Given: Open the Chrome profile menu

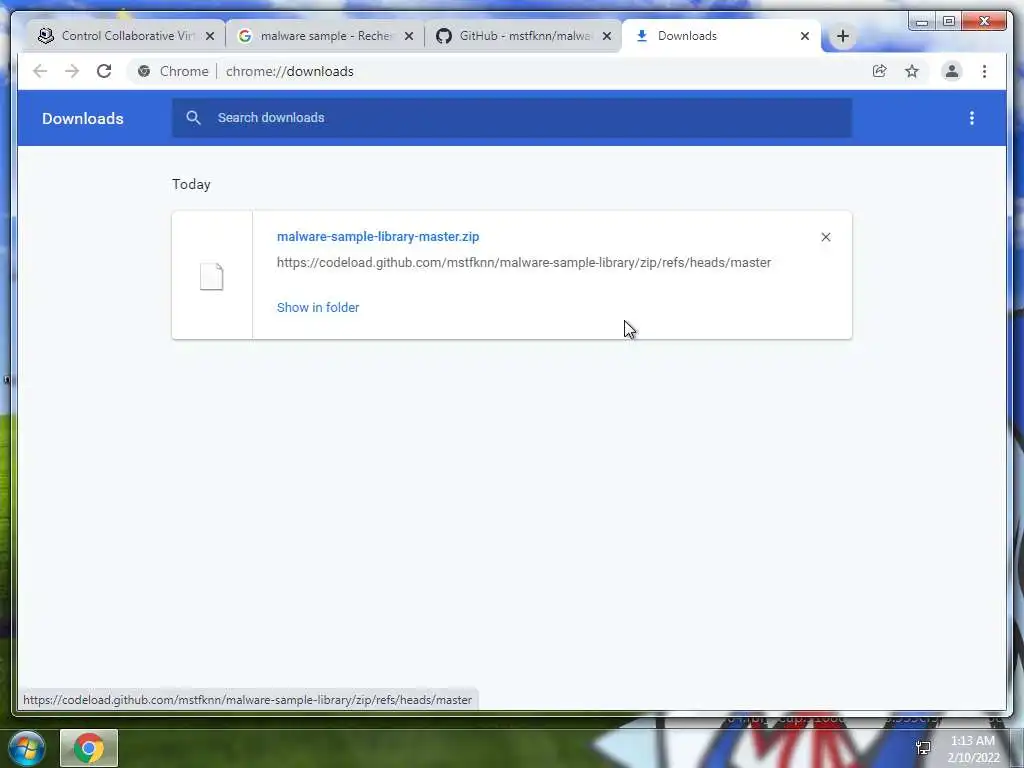Looking at the screenshot, I should coord(952,71).
